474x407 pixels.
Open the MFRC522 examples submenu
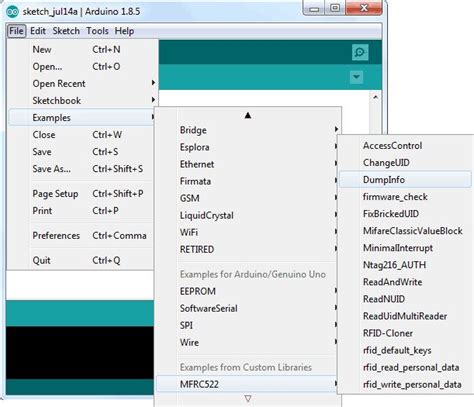(x=248, y=384)
